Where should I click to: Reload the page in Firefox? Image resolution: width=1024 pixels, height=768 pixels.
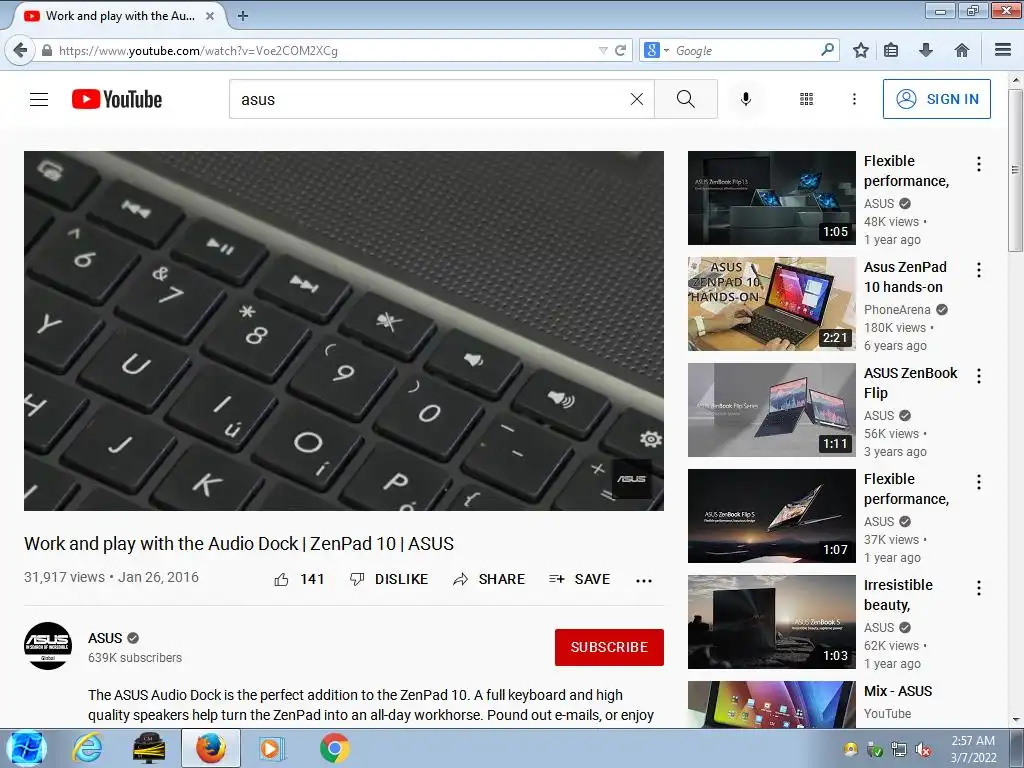[620, 50]
